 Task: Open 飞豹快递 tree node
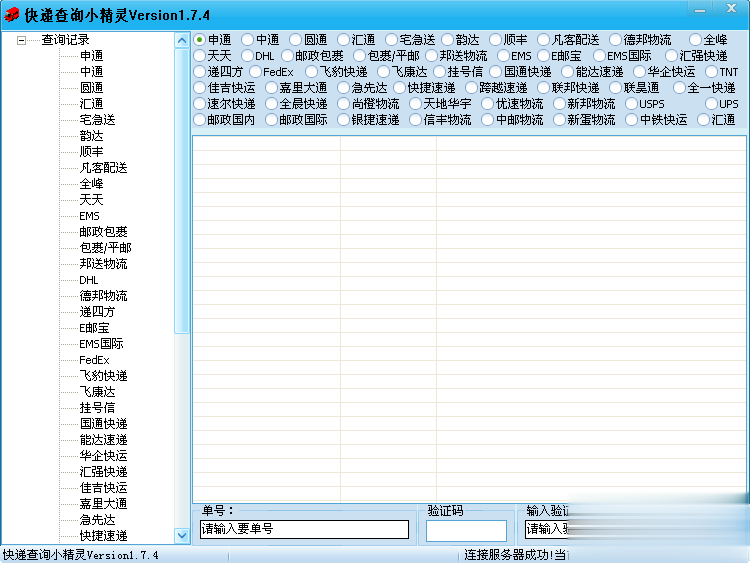[103, 375]
